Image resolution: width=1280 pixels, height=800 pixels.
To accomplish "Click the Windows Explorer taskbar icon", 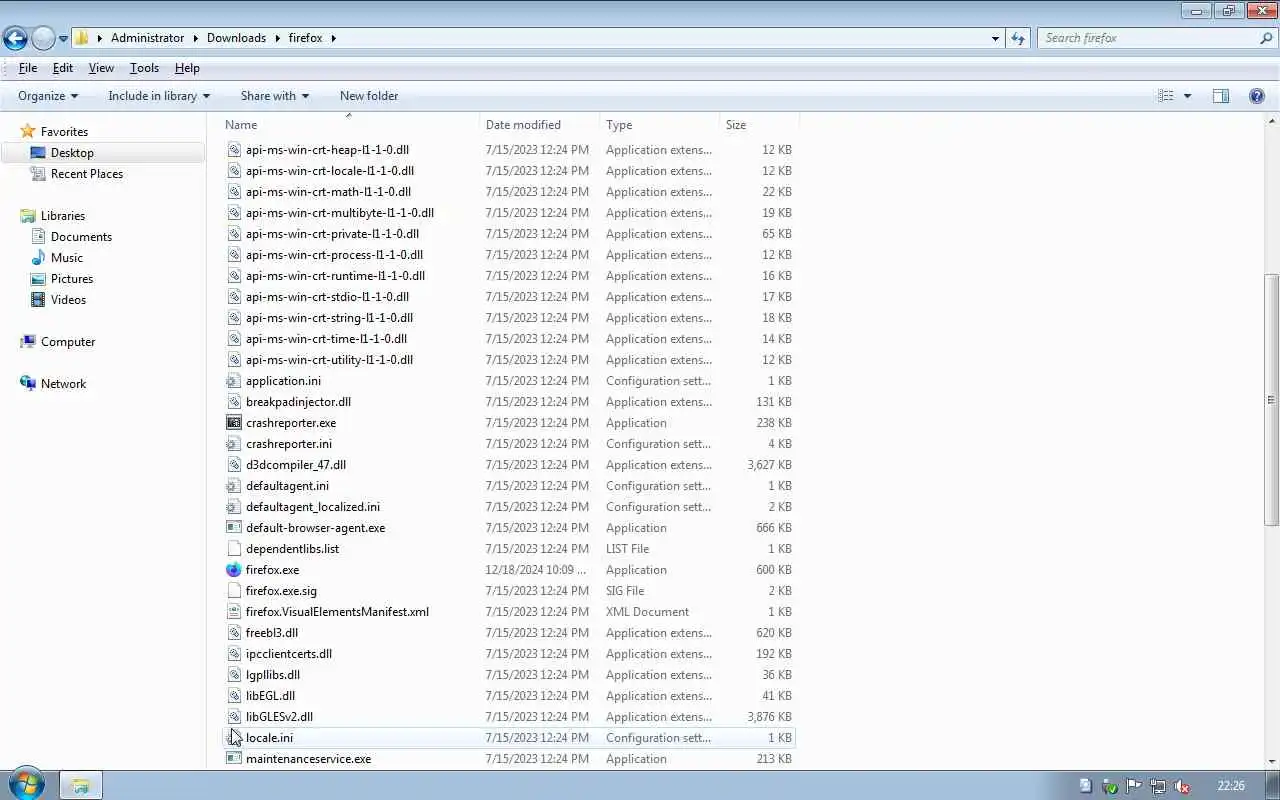I will click(x=81, y=786).
